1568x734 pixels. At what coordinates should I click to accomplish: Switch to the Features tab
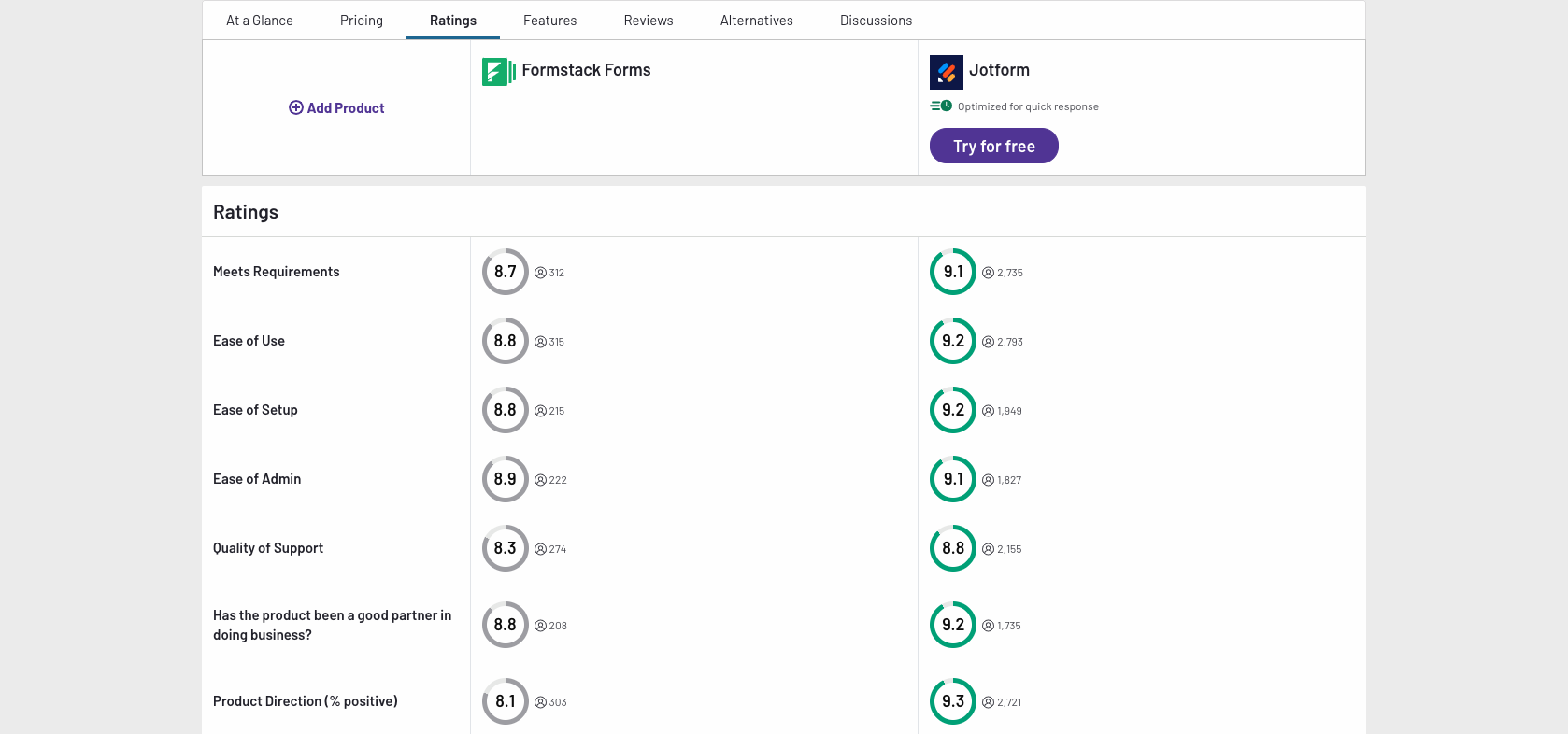(549, 21)
